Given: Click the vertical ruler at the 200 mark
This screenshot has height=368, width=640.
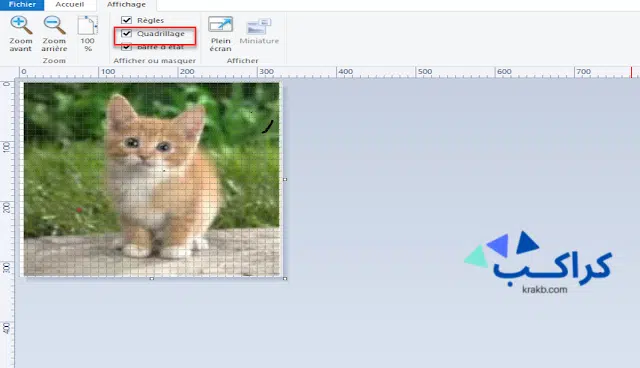Looking at the screenshot, I should [x=7, y=207].
